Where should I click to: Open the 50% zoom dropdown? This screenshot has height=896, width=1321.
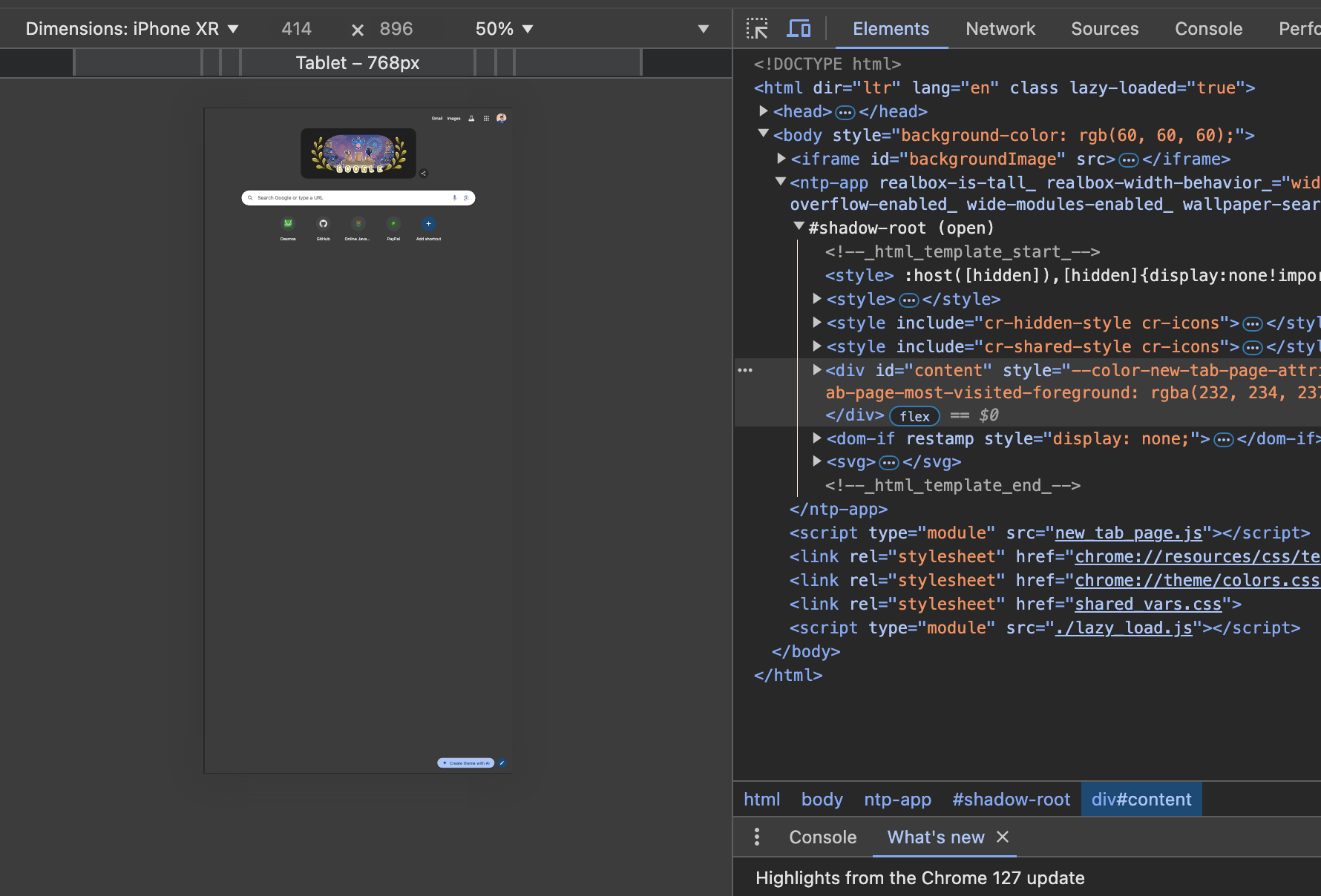point(505,29)
